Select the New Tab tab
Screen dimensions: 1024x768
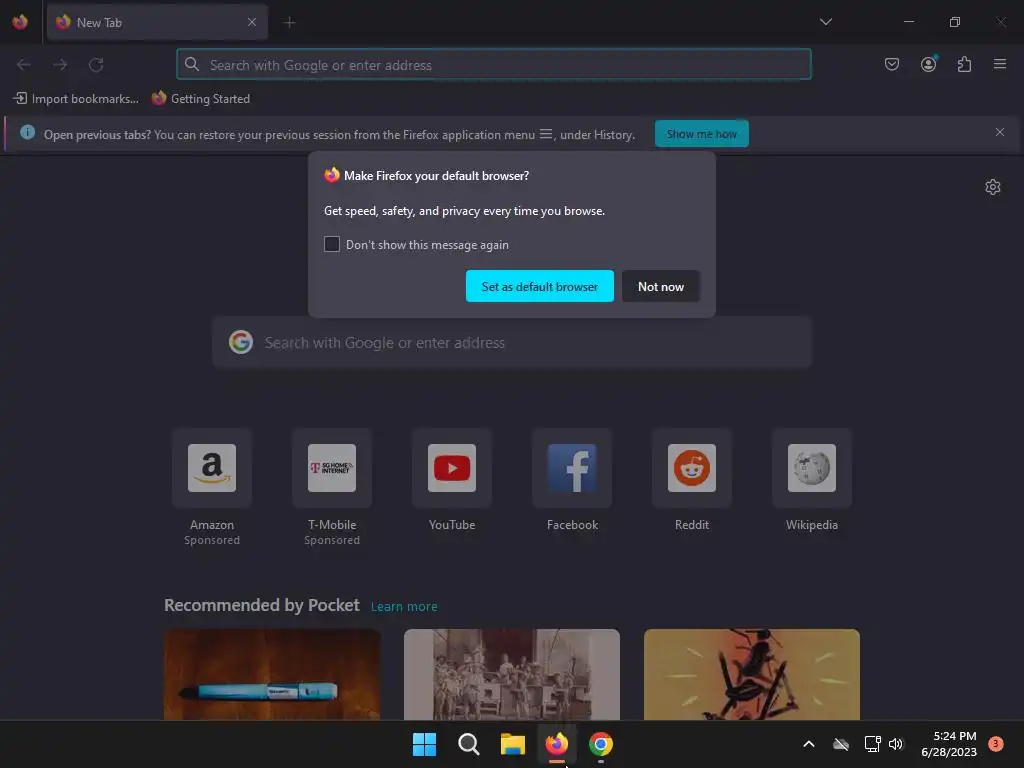click(157, 22)
